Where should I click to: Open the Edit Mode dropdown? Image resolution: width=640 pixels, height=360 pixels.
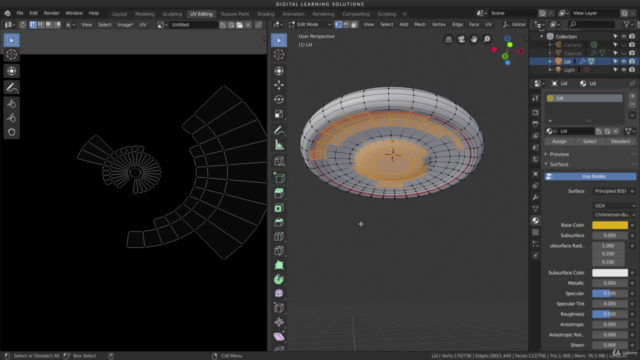[310, 24]
